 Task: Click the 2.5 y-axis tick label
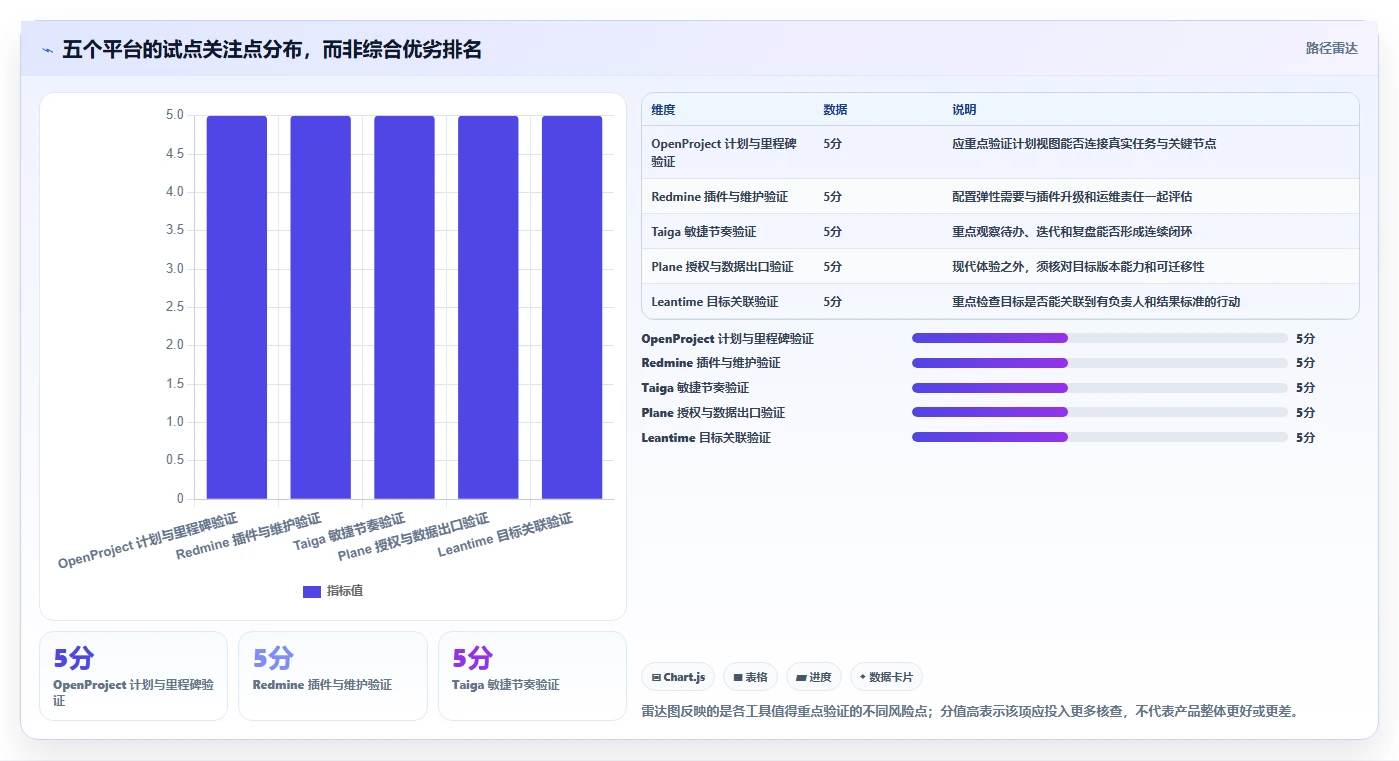pyautogui.click(x=174, y=307)
